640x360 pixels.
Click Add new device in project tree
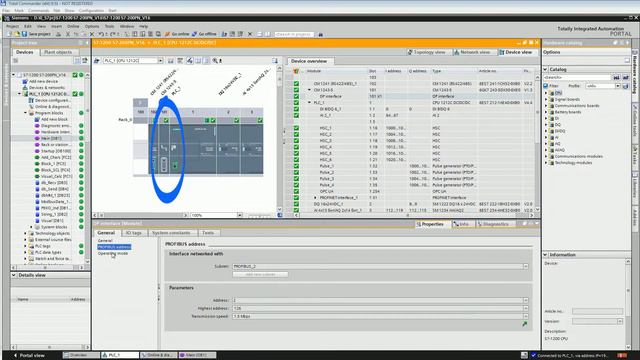click(43, 81)
